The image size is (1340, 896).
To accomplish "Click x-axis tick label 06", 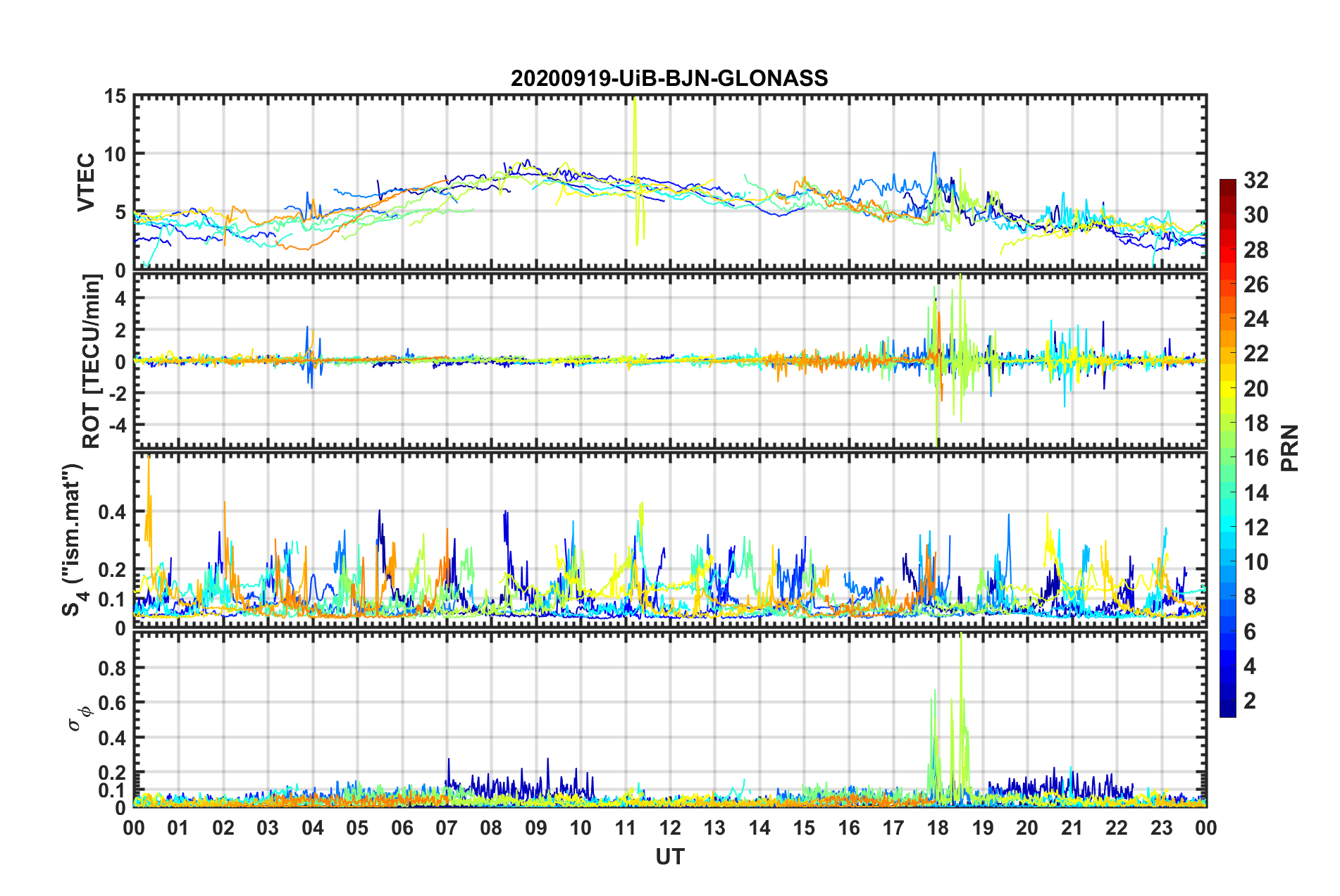I will click(402, 828).
